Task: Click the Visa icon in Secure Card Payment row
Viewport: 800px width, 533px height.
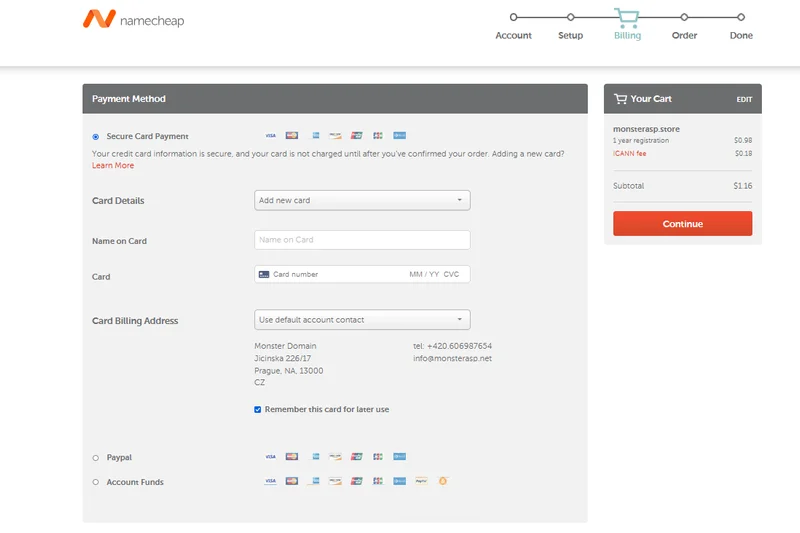Action: tap(270, 136)
